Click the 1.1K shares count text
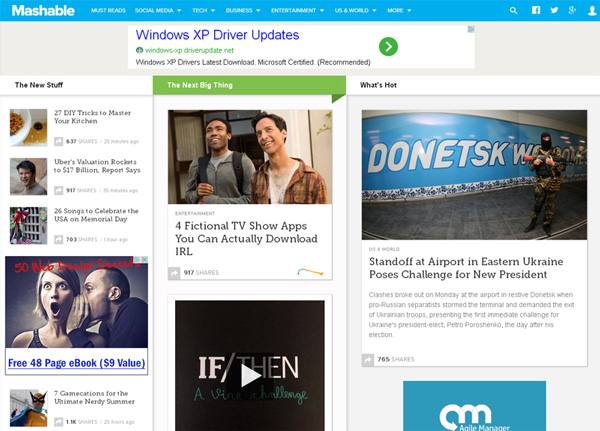The height and width of the screenshot is (431, 600). (x=81, y=422)
